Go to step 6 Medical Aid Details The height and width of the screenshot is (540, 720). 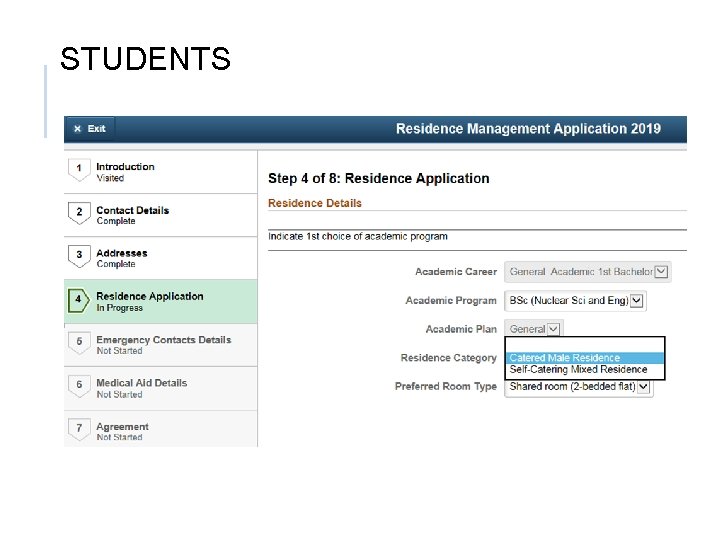tap(161, 388)
